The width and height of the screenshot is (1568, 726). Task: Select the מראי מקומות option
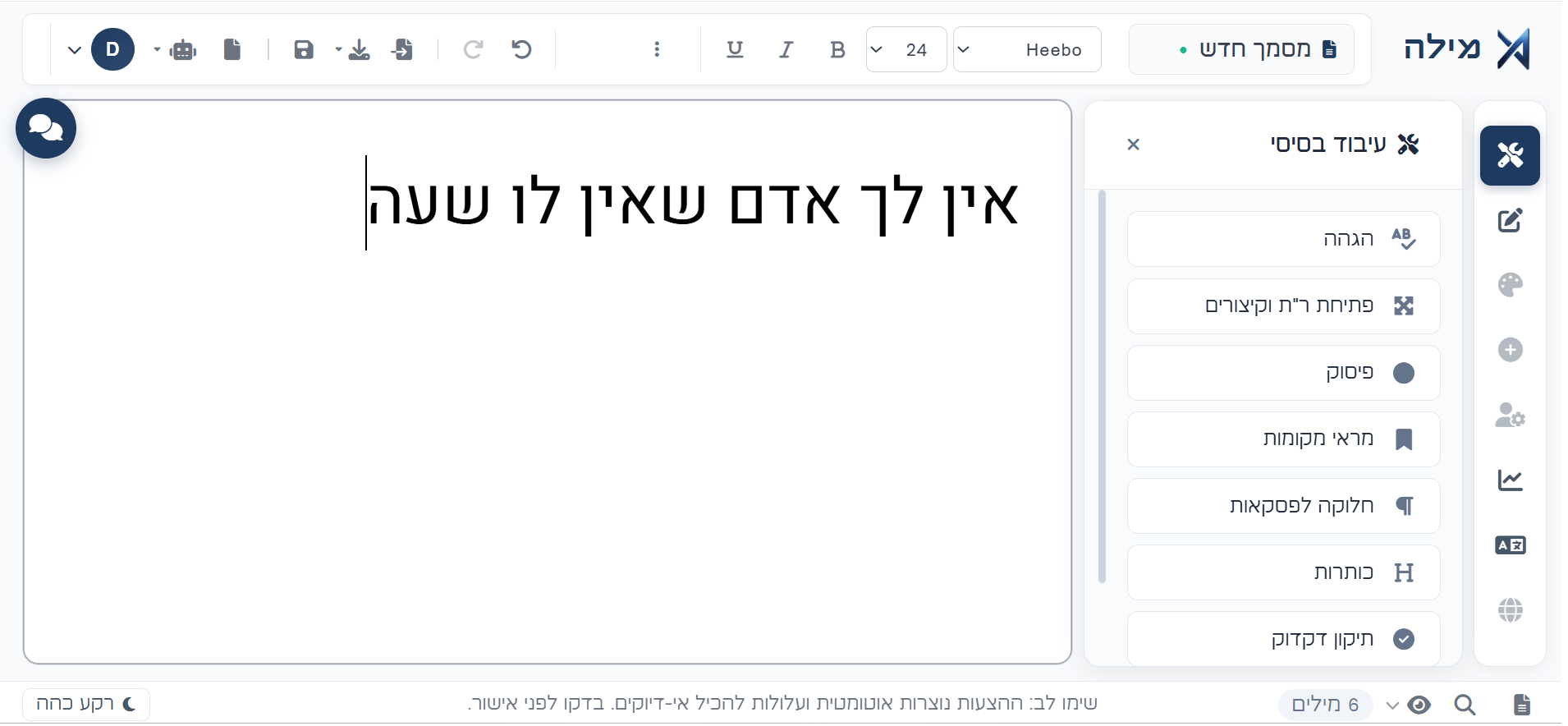1283,439
